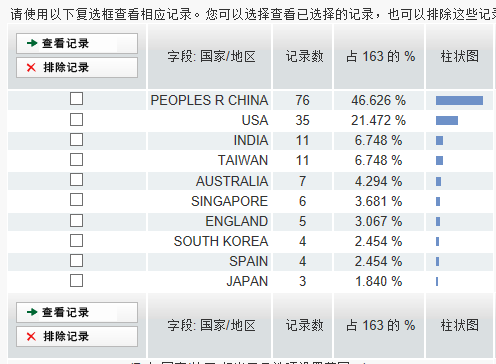The image size is (496, 364).
Task: Enable the TAIWAN checkbox
Action: point(76,160)
